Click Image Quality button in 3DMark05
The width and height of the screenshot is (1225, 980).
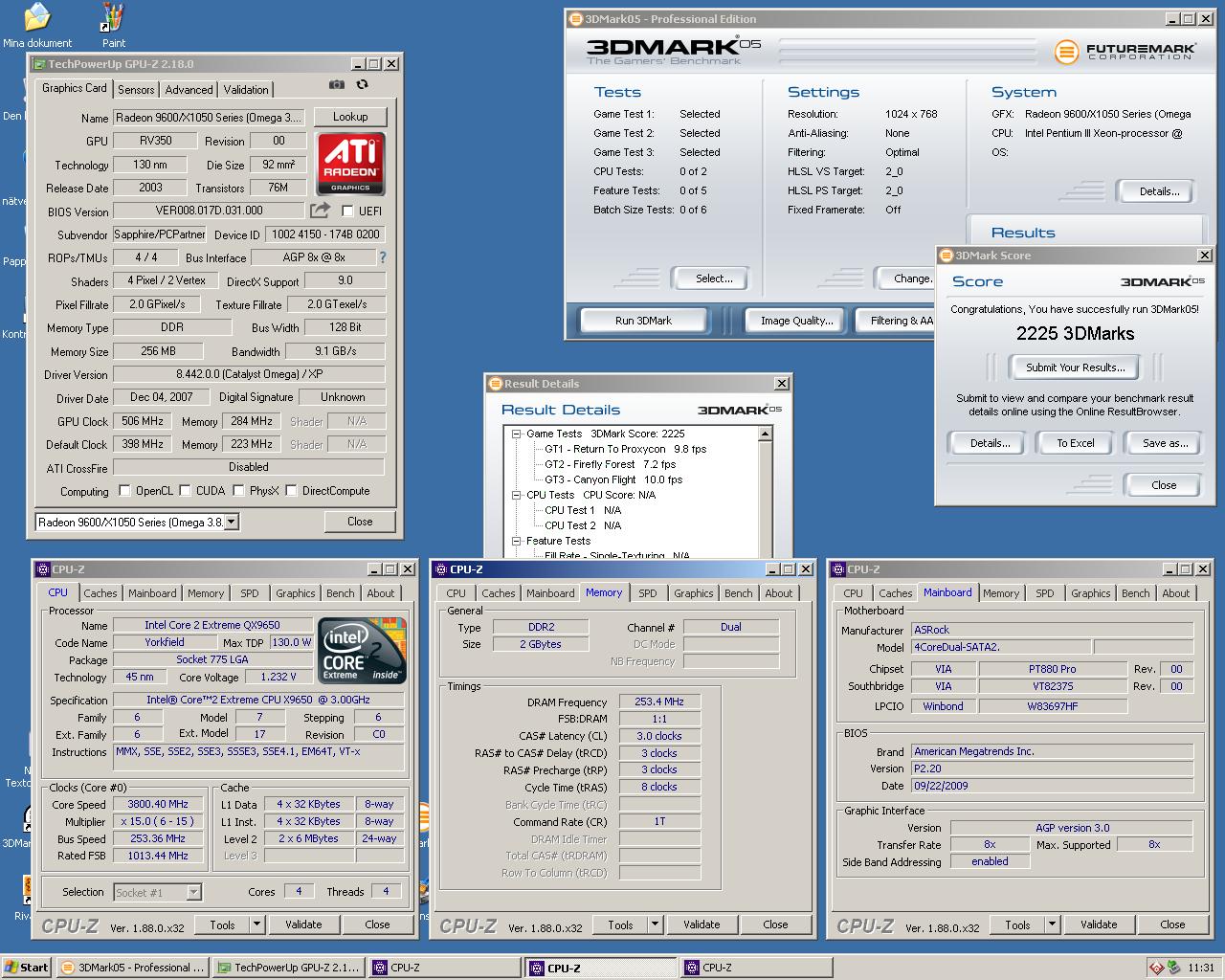point(796,321)
